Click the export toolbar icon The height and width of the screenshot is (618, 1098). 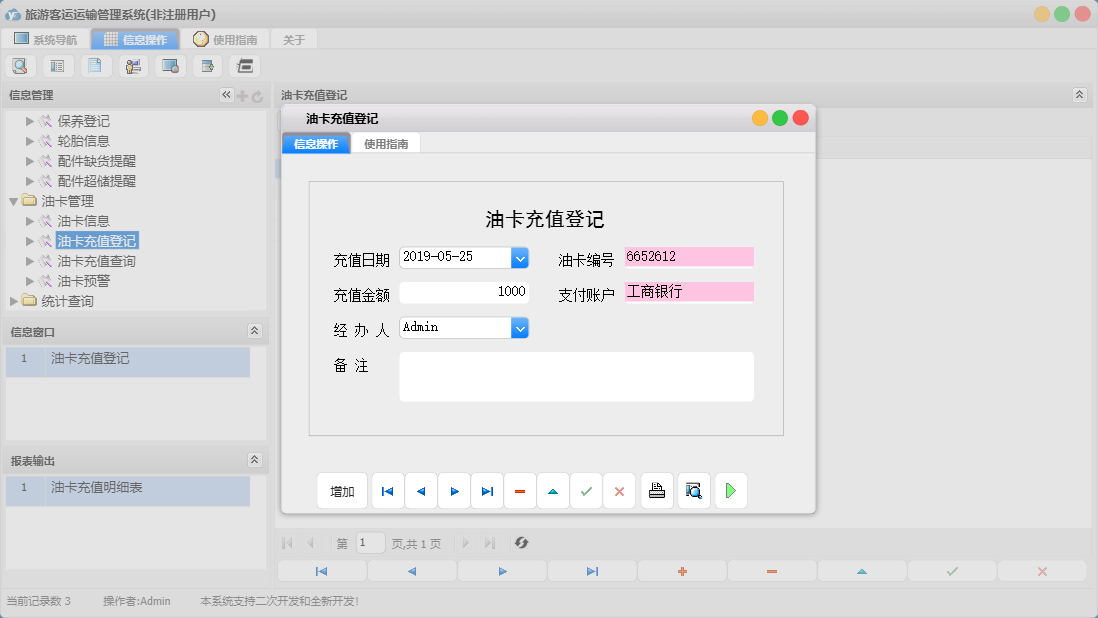[x=206, y=65]
